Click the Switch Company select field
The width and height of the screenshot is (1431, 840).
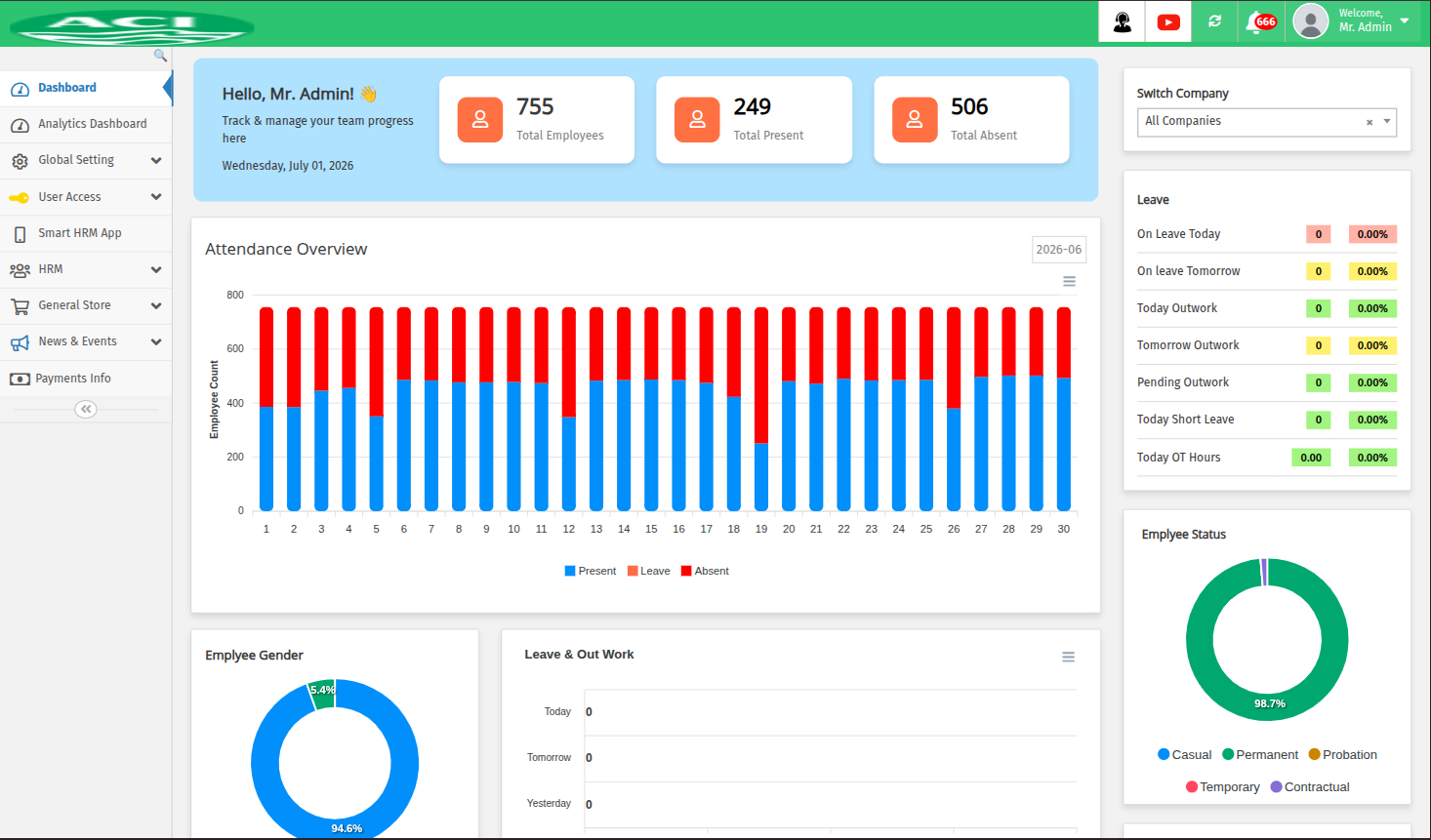(1267, 122)
